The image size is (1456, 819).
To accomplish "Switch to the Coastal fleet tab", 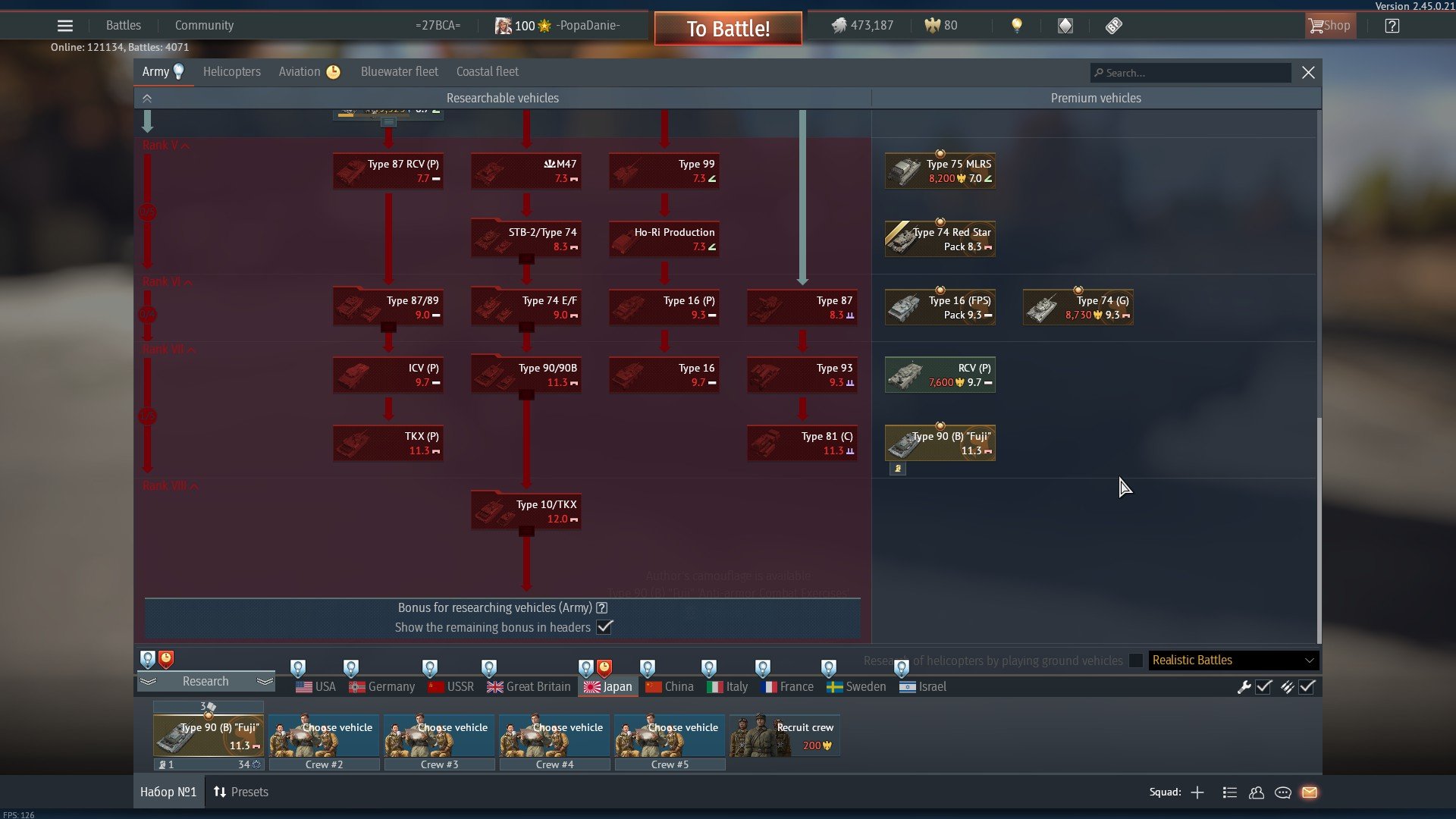I will [x=487, y=71].
